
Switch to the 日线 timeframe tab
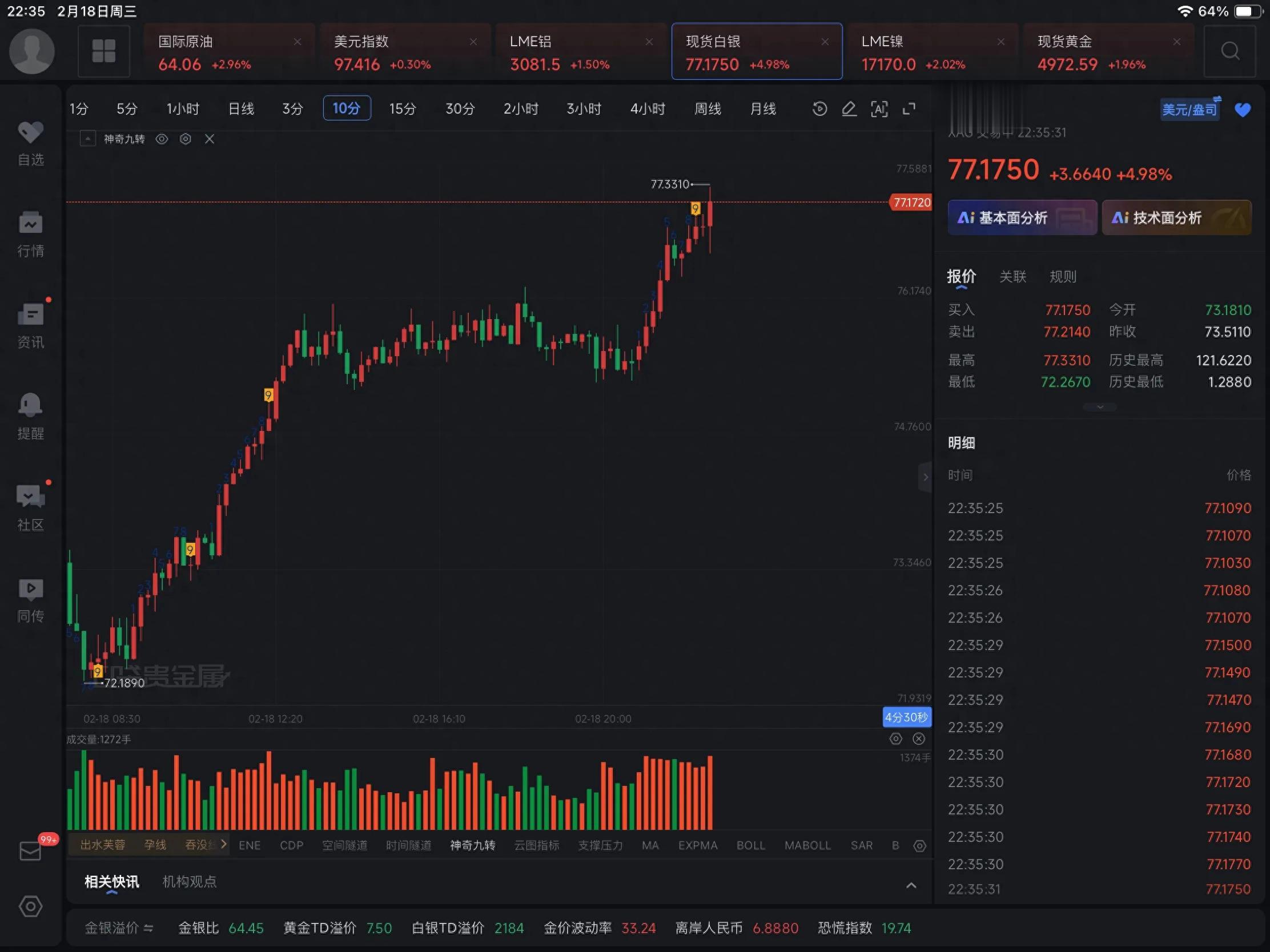tap(240, 108)
